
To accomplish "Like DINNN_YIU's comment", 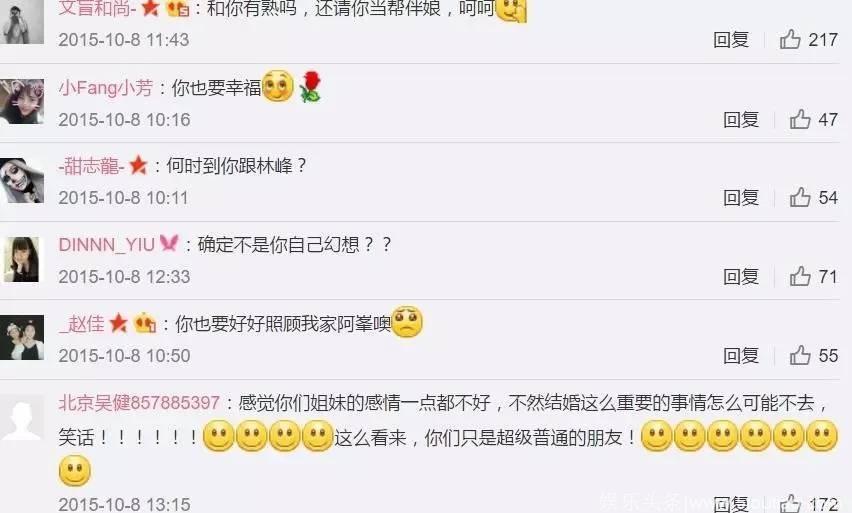I will (x=800, y=276).
